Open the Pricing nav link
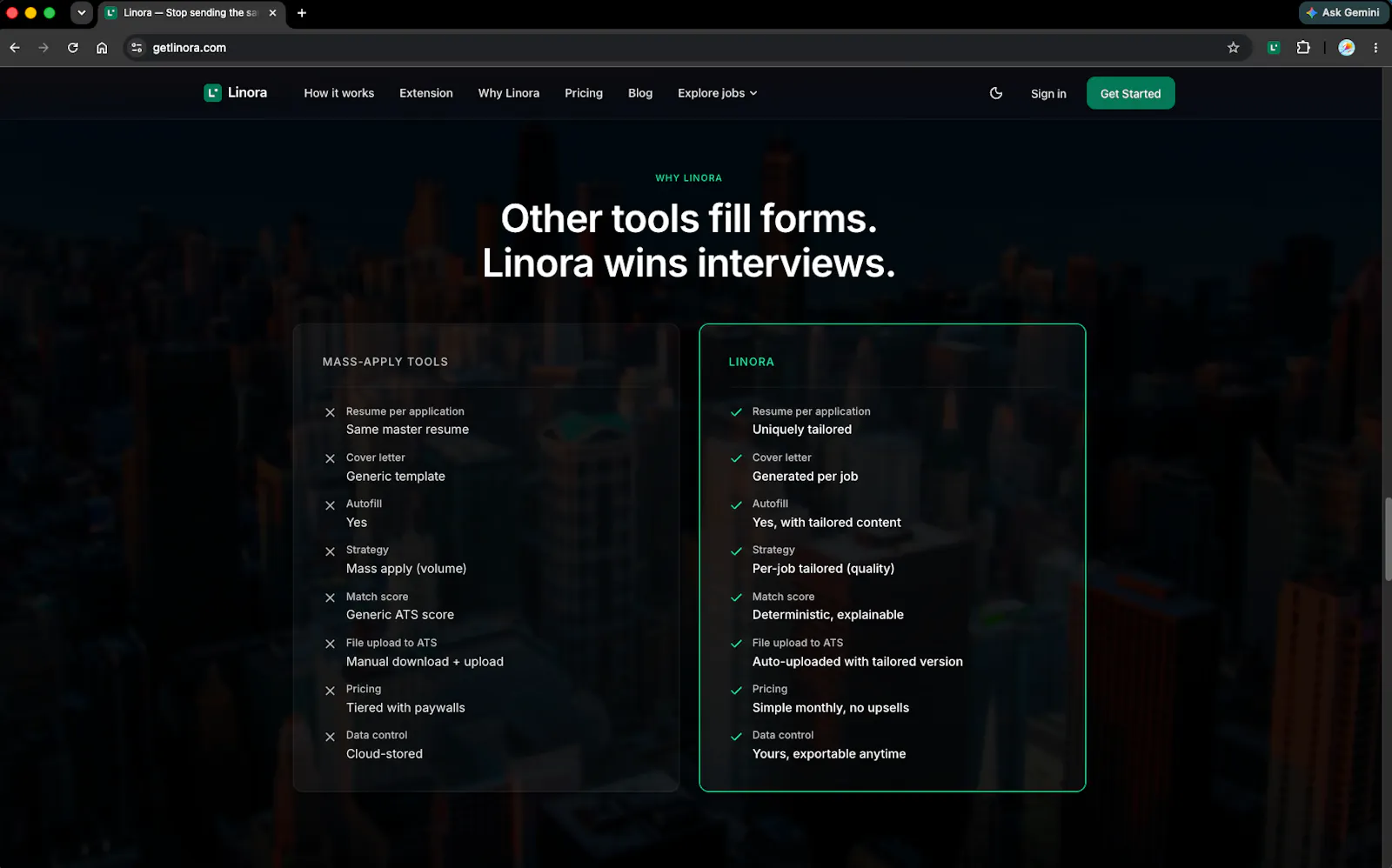Viewport: 1392px width, 868px height. pos(584,93)
